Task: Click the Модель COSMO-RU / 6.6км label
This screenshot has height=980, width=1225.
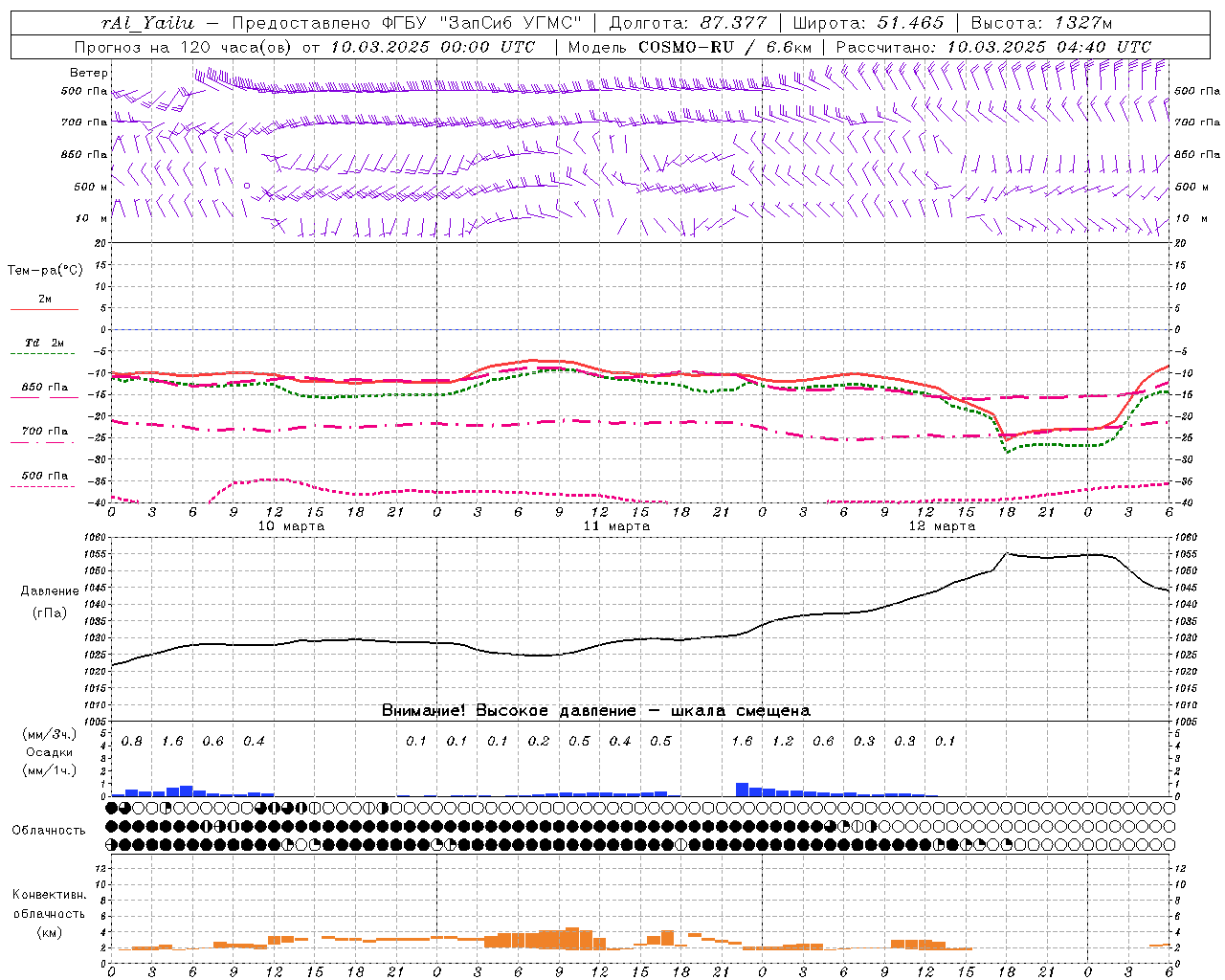Action: 690,47
